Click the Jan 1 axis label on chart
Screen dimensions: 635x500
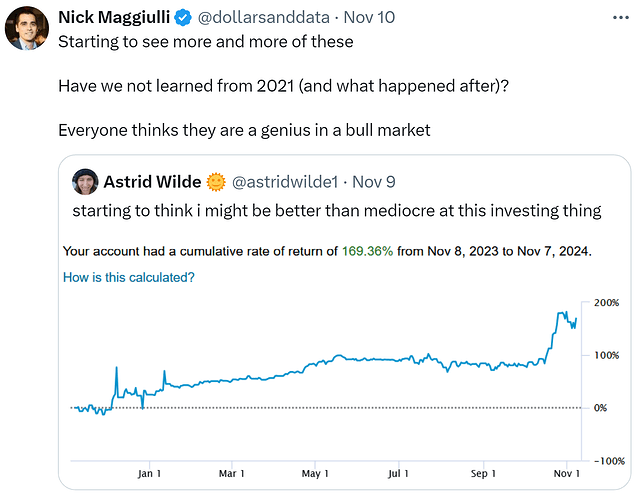(x=149, y=473)
